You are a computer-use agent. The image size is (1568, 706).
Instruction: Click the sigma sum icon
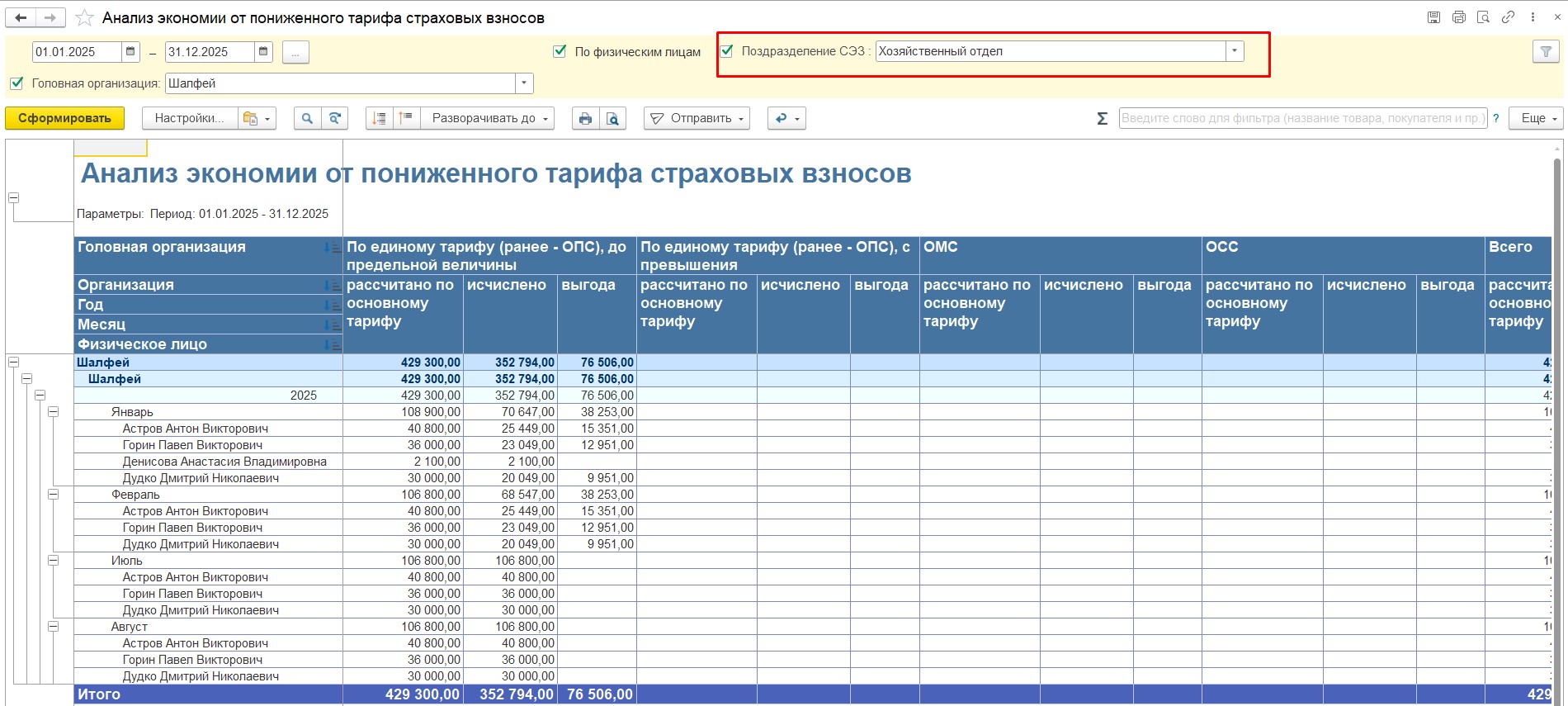point(1102,119)
